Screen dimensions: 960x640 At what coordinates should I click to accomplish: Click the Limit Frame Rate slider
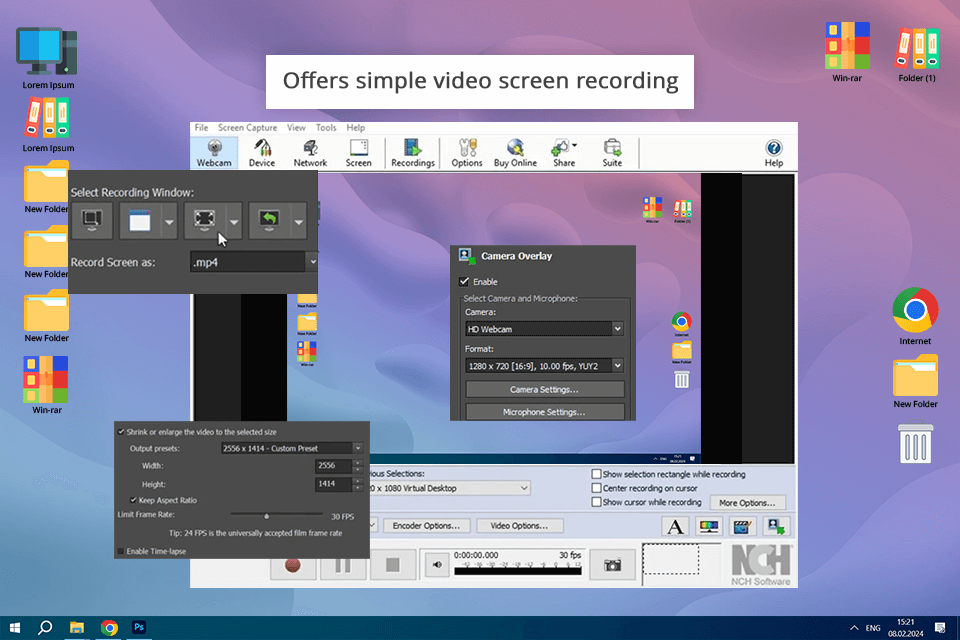(267, 516)
